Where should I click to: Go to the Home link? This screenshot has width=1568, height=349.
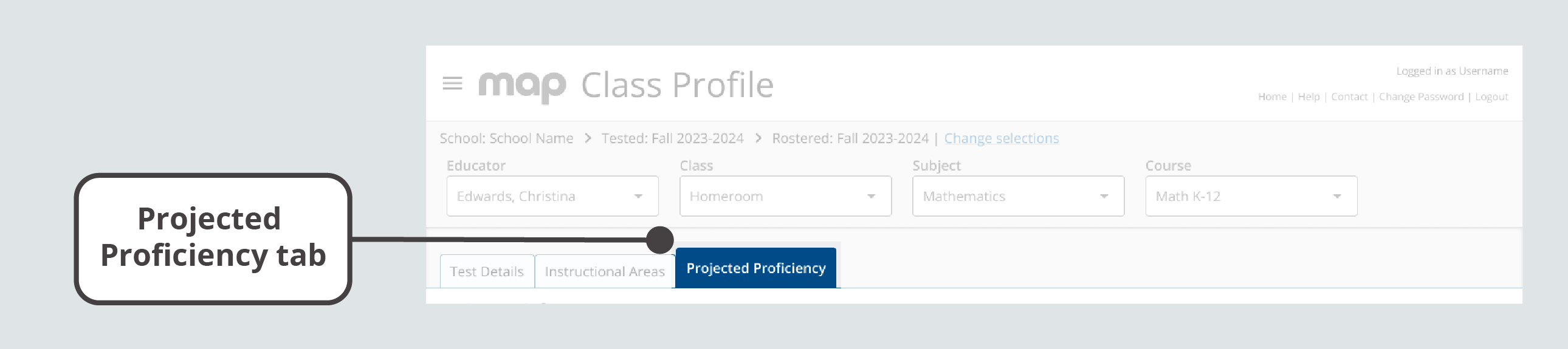coord(1272,97)
